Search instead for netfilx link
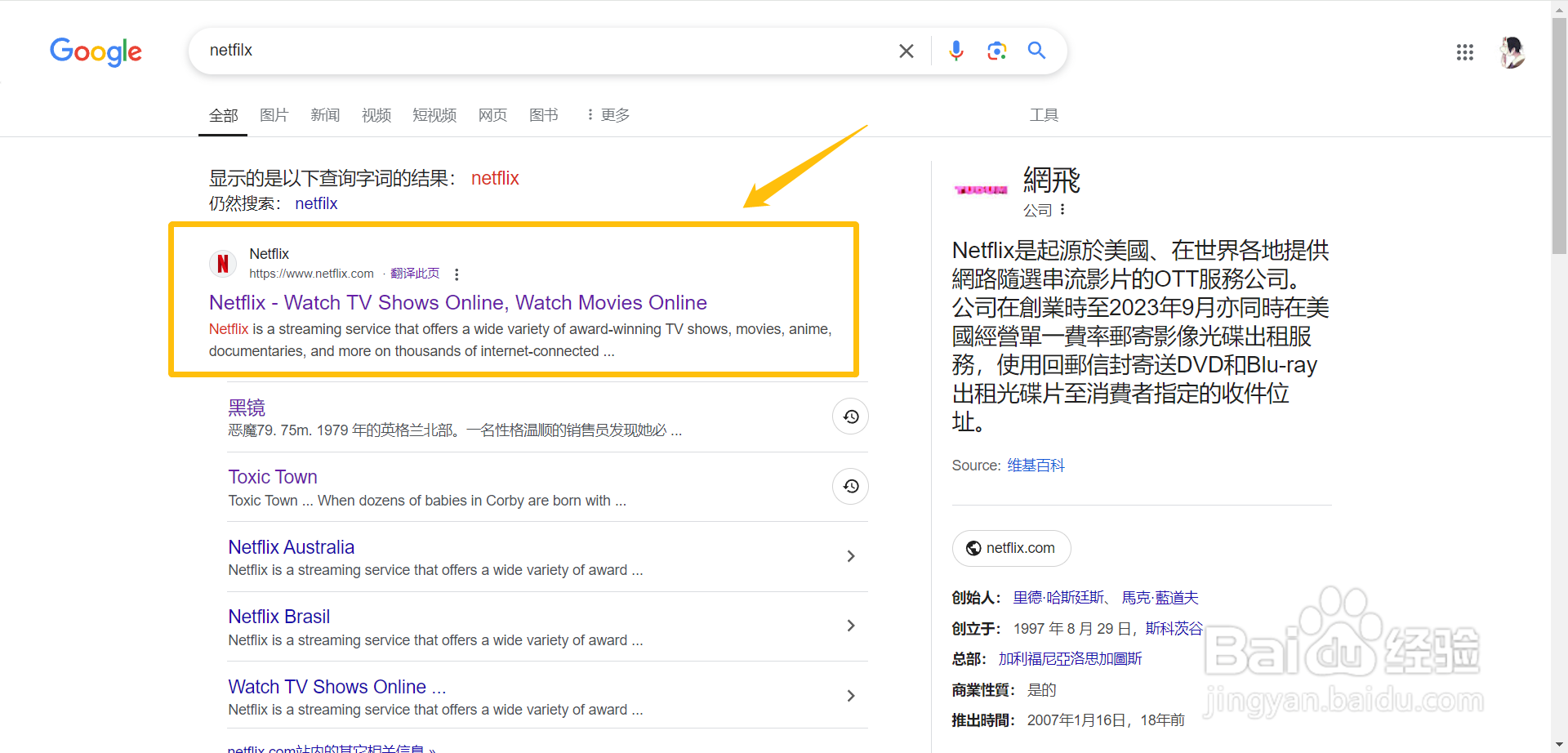 point(316,203)
